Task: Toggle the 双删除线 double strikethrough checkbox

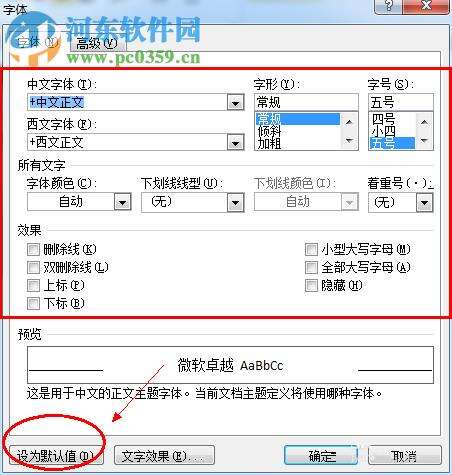Action: [33, 267]
